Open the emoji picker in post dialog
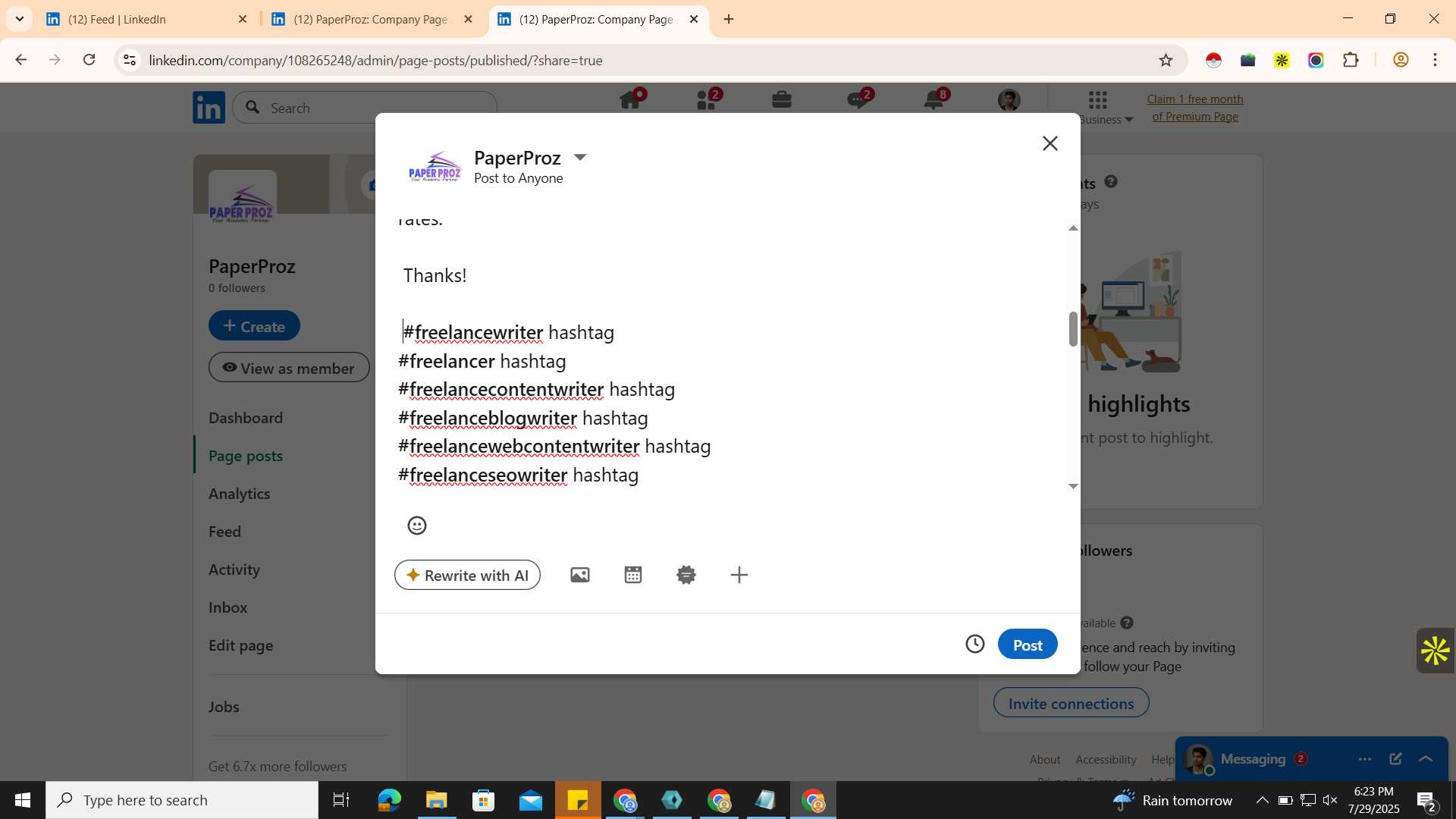1456x819 pixels. pos(417,526)
